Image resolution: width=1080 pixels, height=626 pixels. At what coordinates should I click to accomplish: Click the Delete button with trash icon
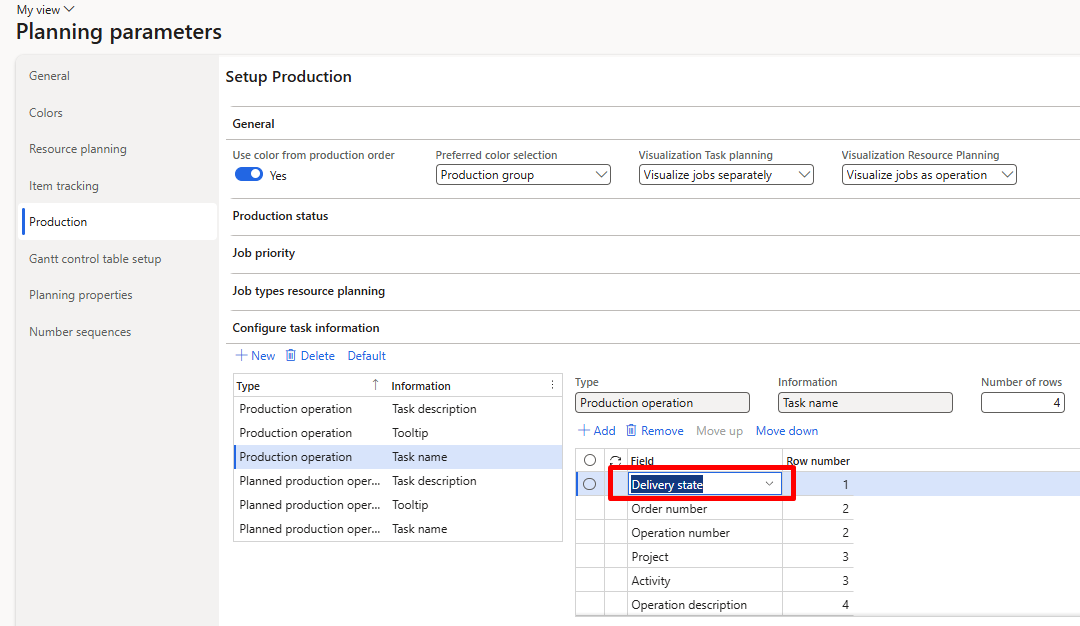311,356
